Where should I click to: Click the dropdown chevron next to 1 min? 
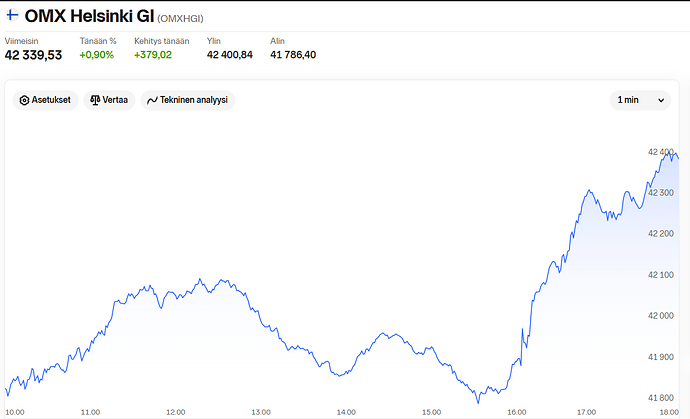pyautogui.click(x=661, y=100)
